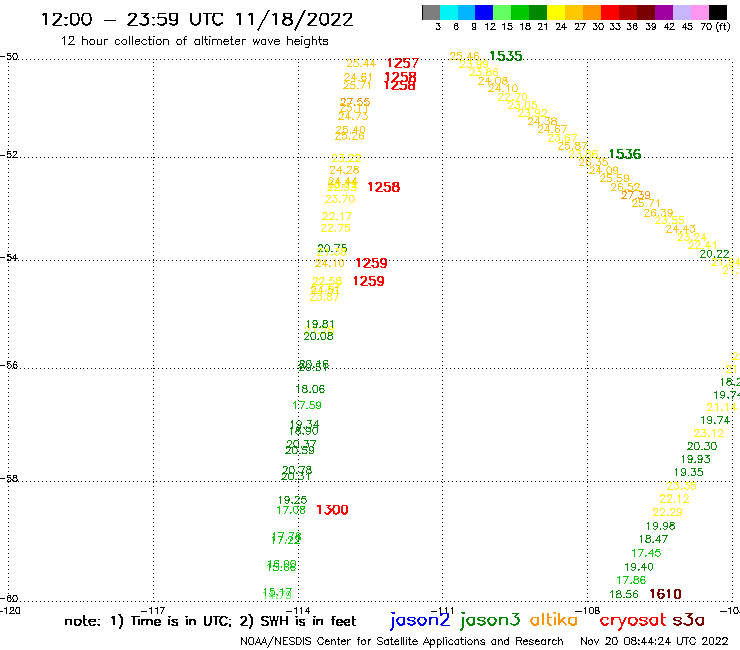Click the wave height value 17.86
Image resolution: width=740 pixels, height=650 pixels.
pyautogui.click(x=631, y=580)
